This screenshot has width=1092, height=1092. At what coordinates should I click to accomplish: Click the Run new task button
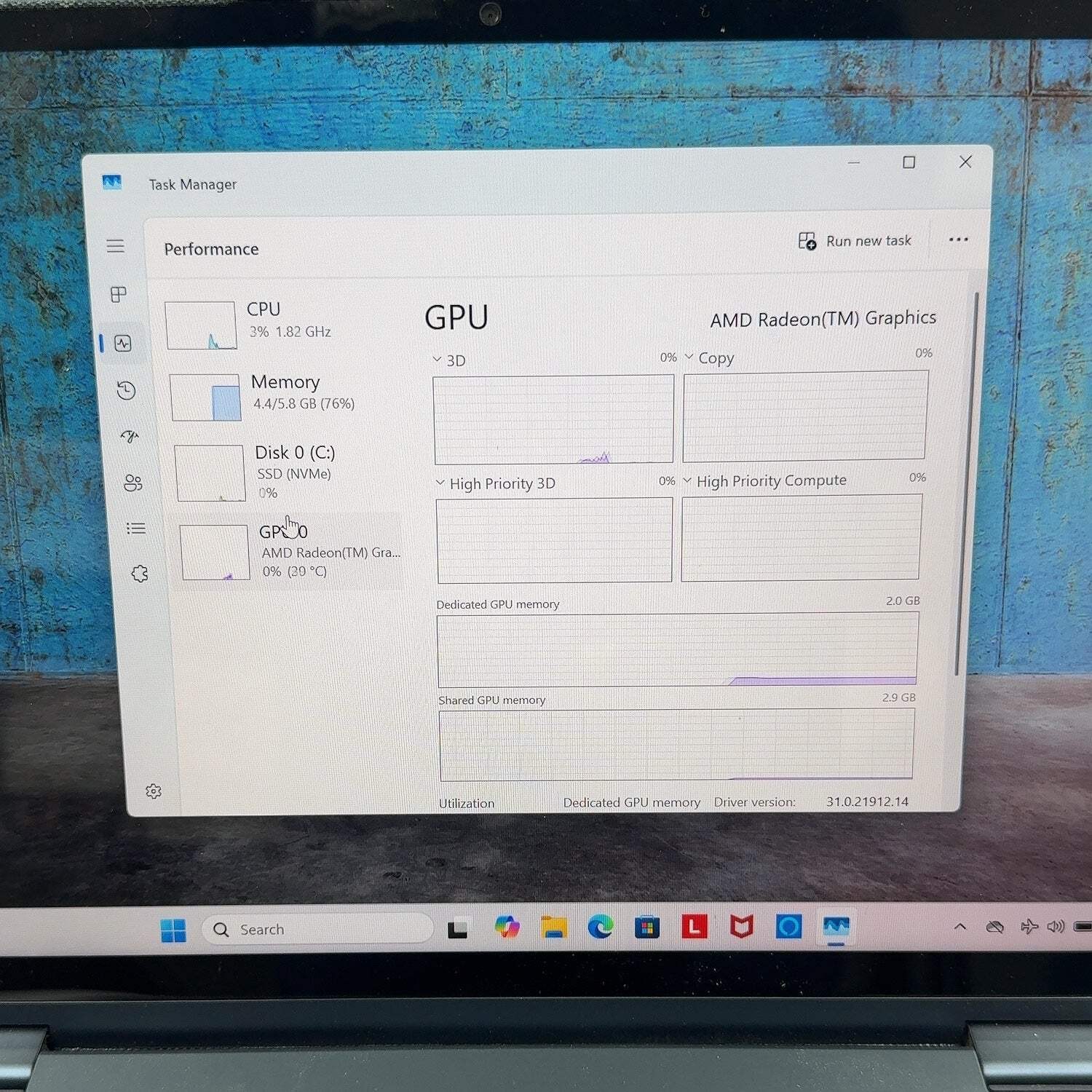click(x=855, y=241)
